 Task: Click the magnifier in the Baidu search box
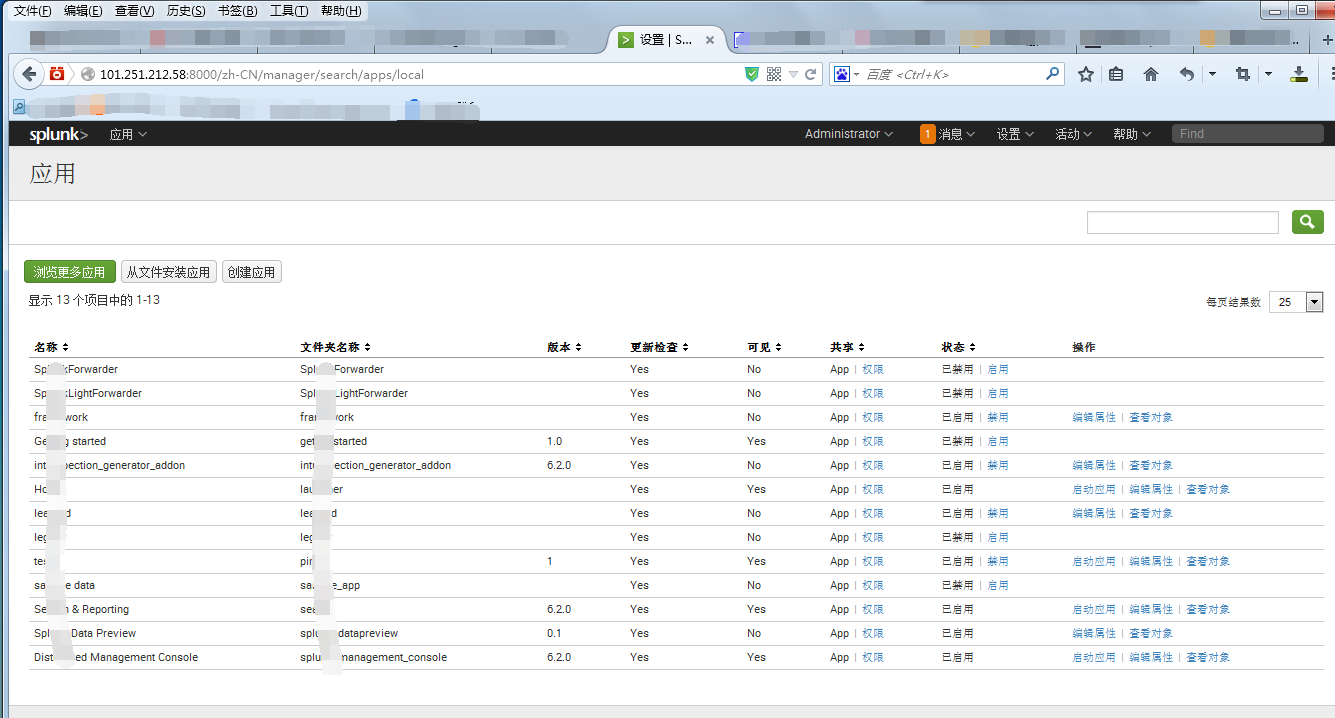[1053, 74]
